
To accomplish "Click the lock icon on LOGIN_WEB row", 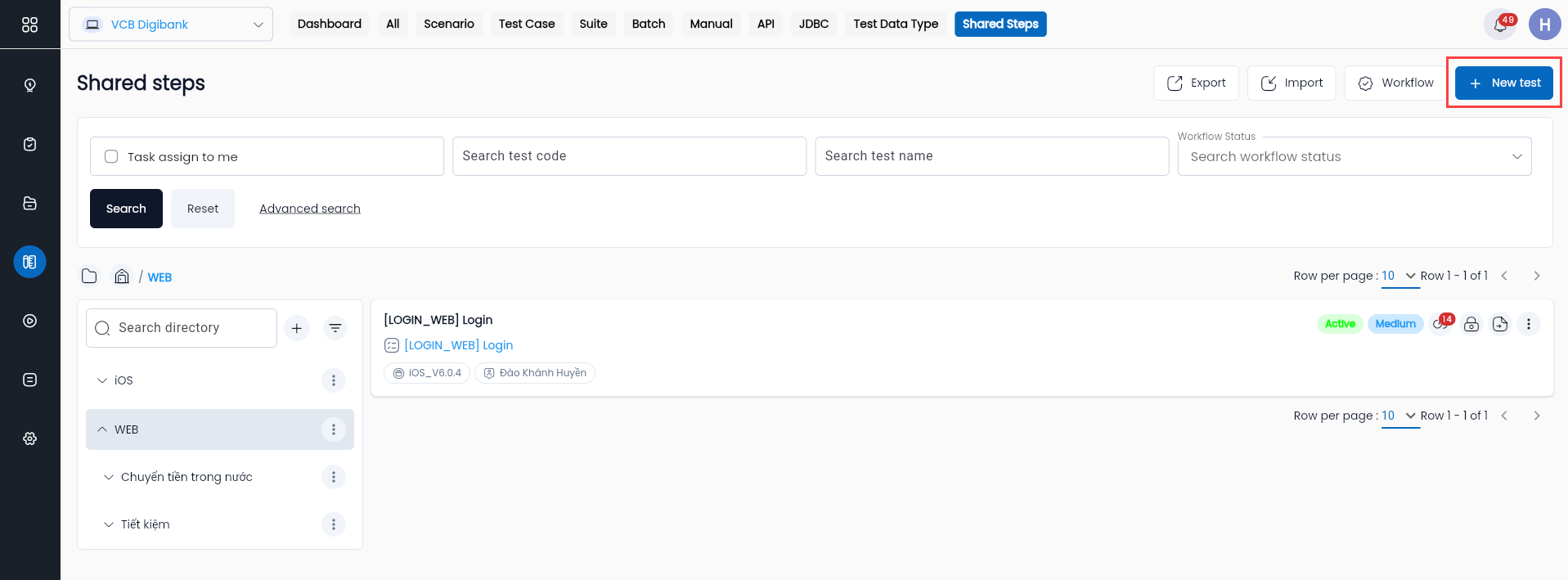I will [1471, 324].
